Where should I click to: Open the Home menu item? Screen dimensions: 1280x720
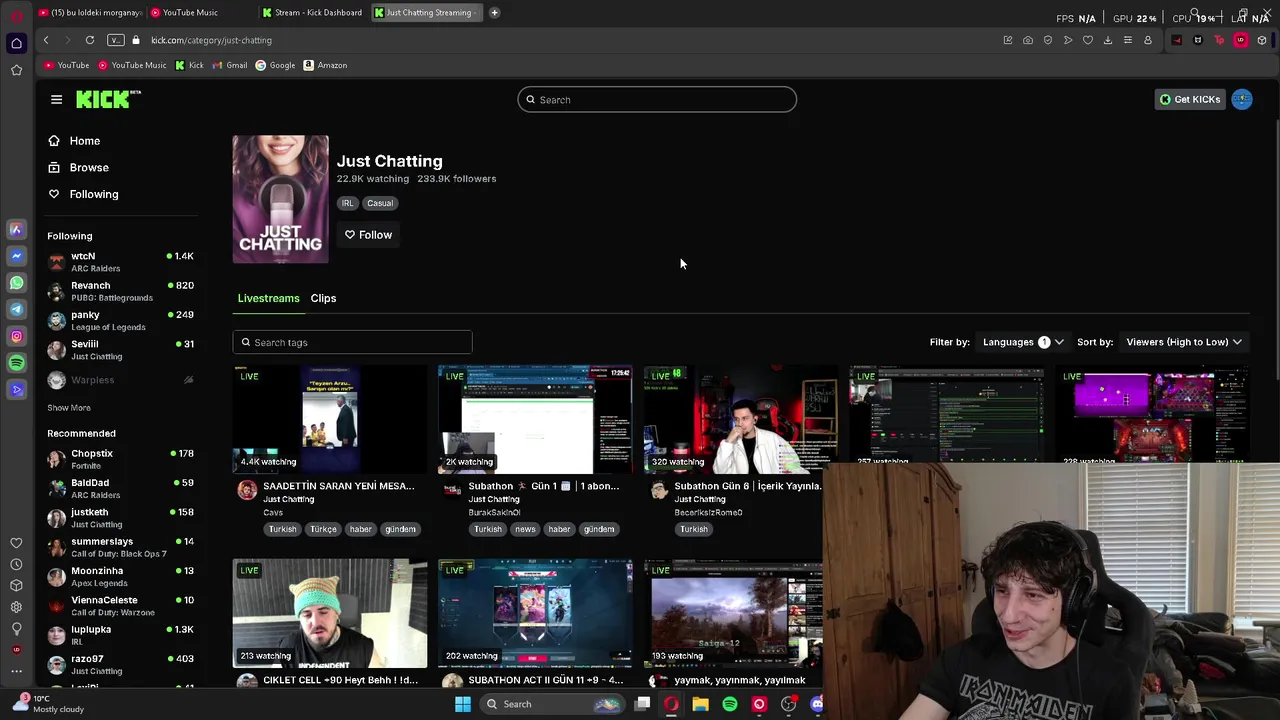tap(85, 141)
